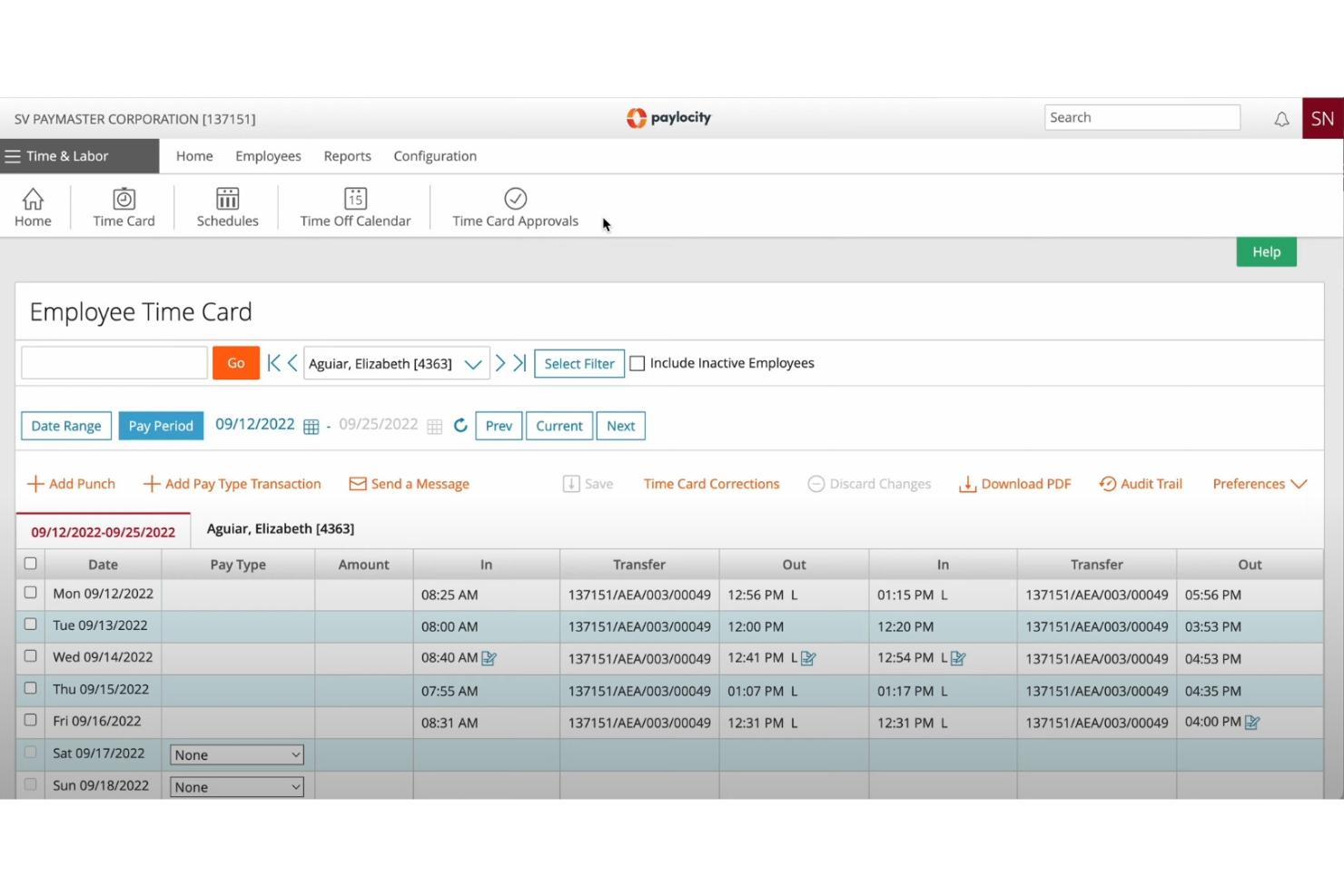Check the Mon 09/12/2022 row checkbox
The width and height of the screenshot is (1344, 896).
point(30,593)
